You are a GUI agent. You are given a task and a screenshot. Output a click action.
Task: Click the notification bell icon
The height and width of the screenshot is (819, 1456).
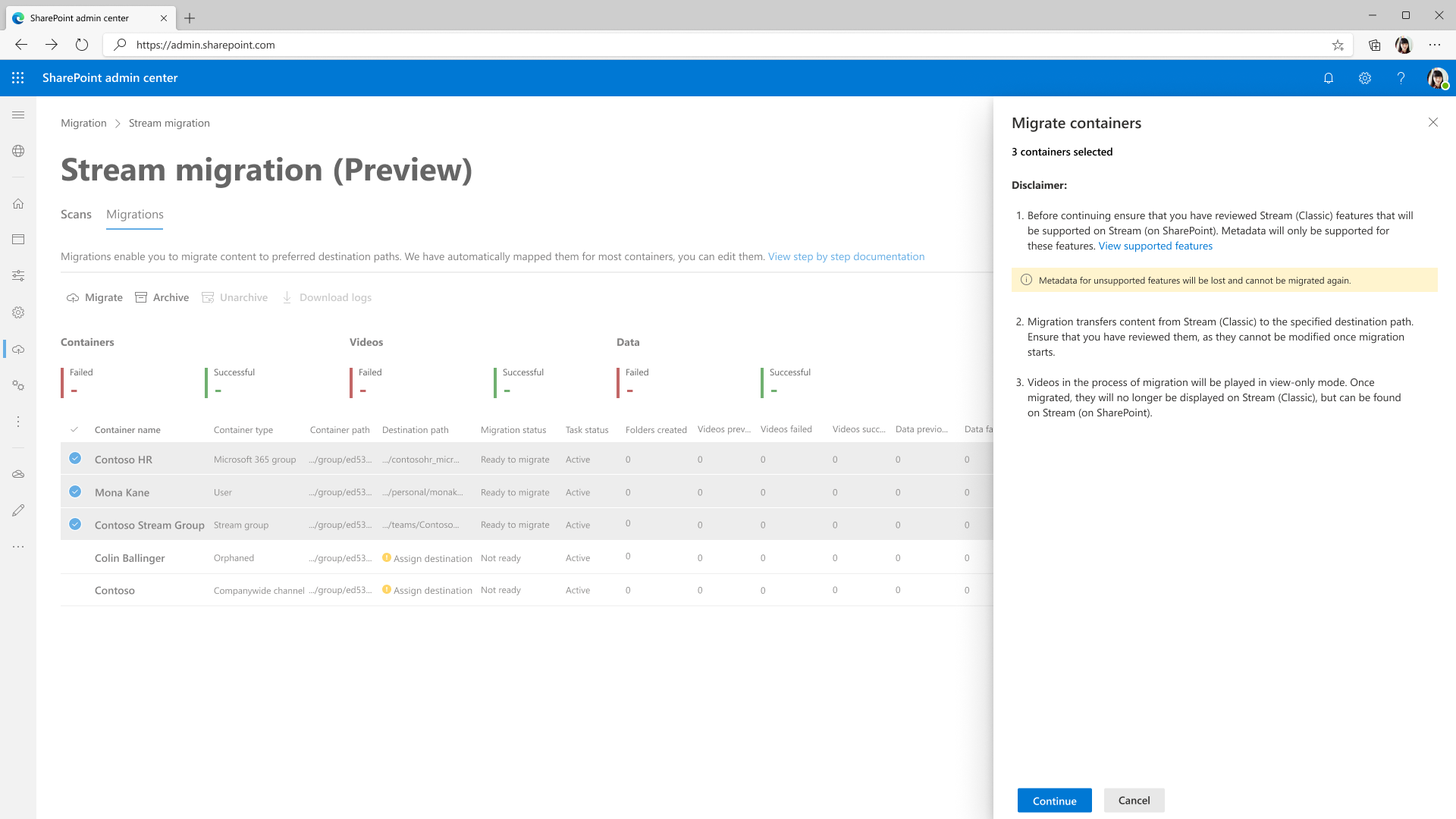click(x=1328, y=78)
